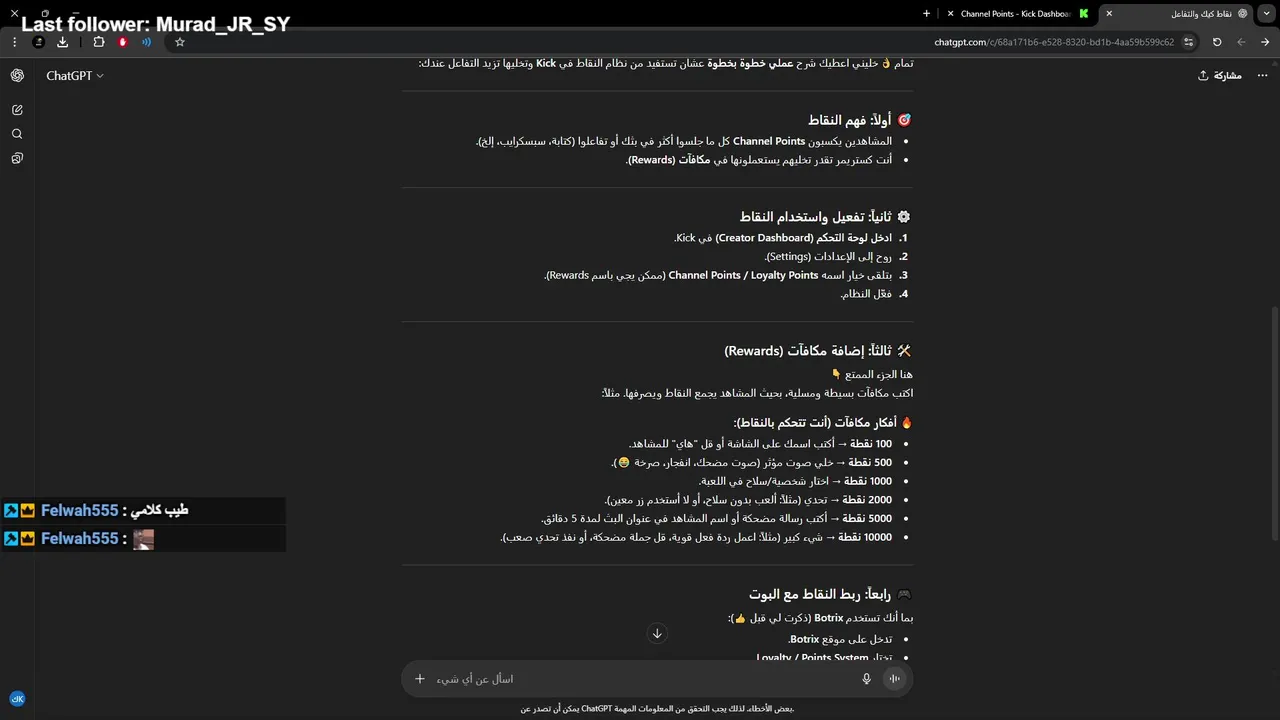Start a new chat from the sidebar

click(17, 110)
